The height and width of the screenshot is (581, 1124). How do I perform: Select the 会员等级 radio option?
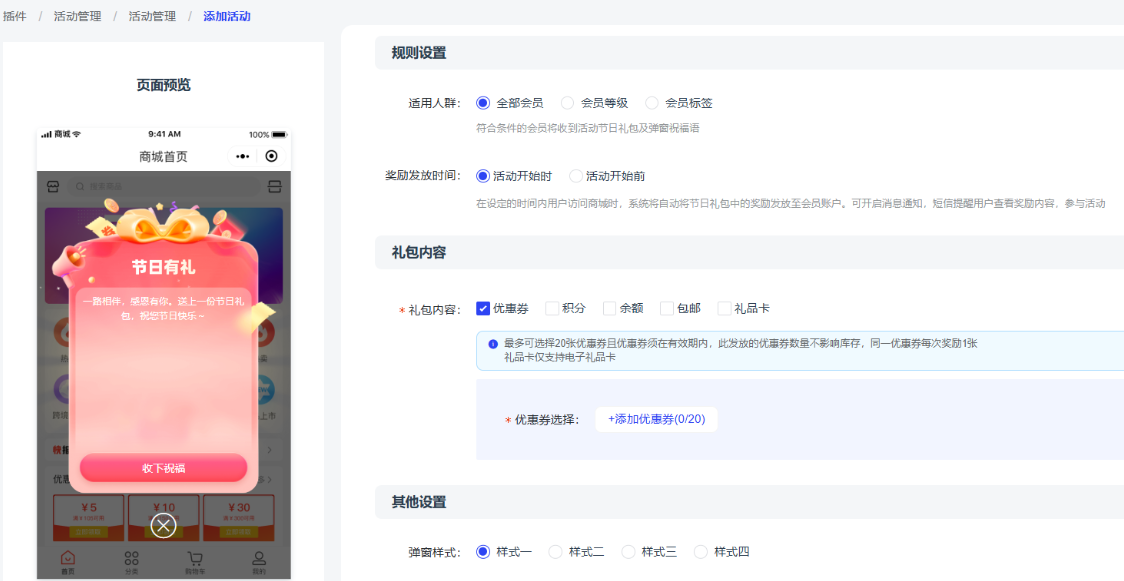[x=567, y=103]
